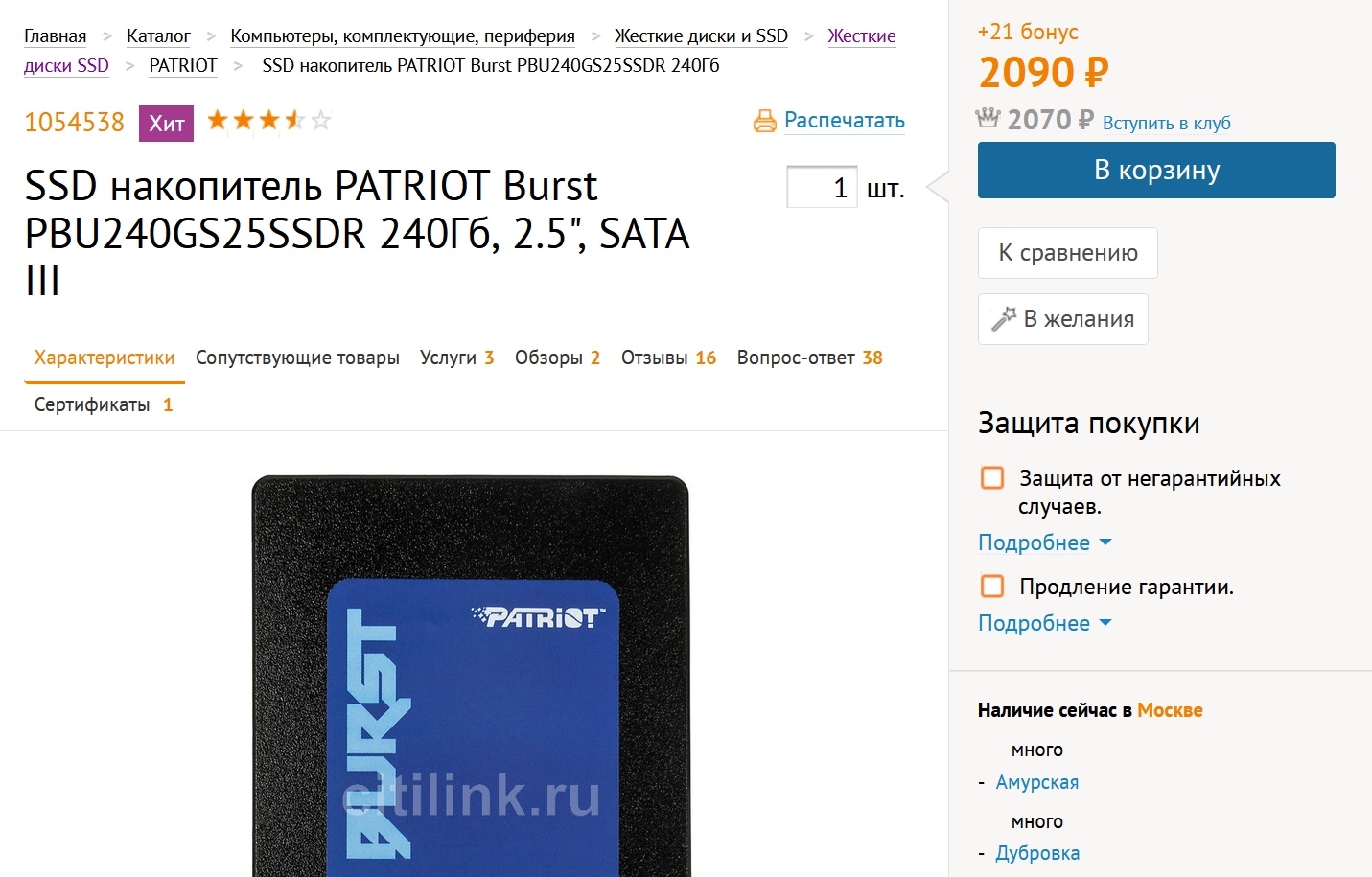This screenshot has width=1372, height=877.
Task: Click the К сравнению button
Action: (1068, 253)
